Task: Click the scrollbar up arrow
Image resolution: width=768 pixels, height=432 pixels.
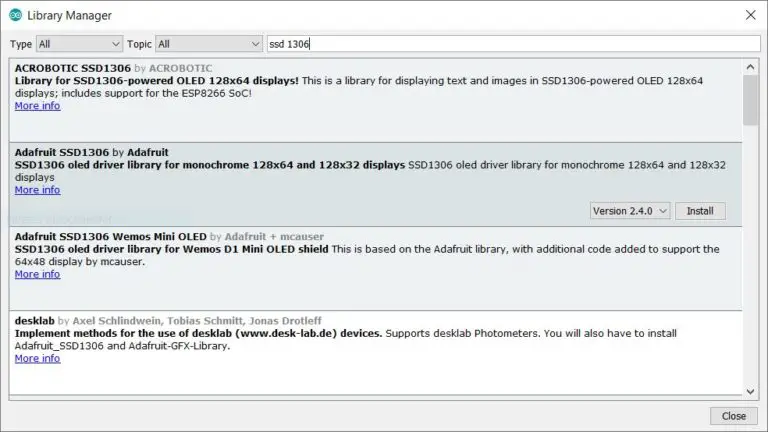Action: [750, 67]
